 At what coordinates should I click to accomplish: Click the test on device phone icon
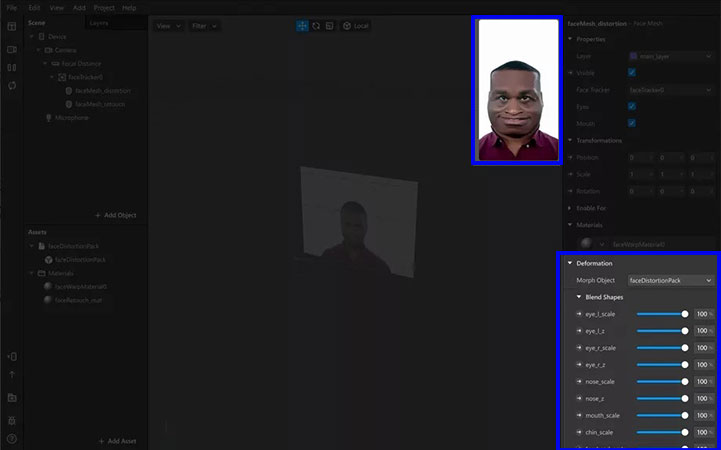tap(12, 357)
